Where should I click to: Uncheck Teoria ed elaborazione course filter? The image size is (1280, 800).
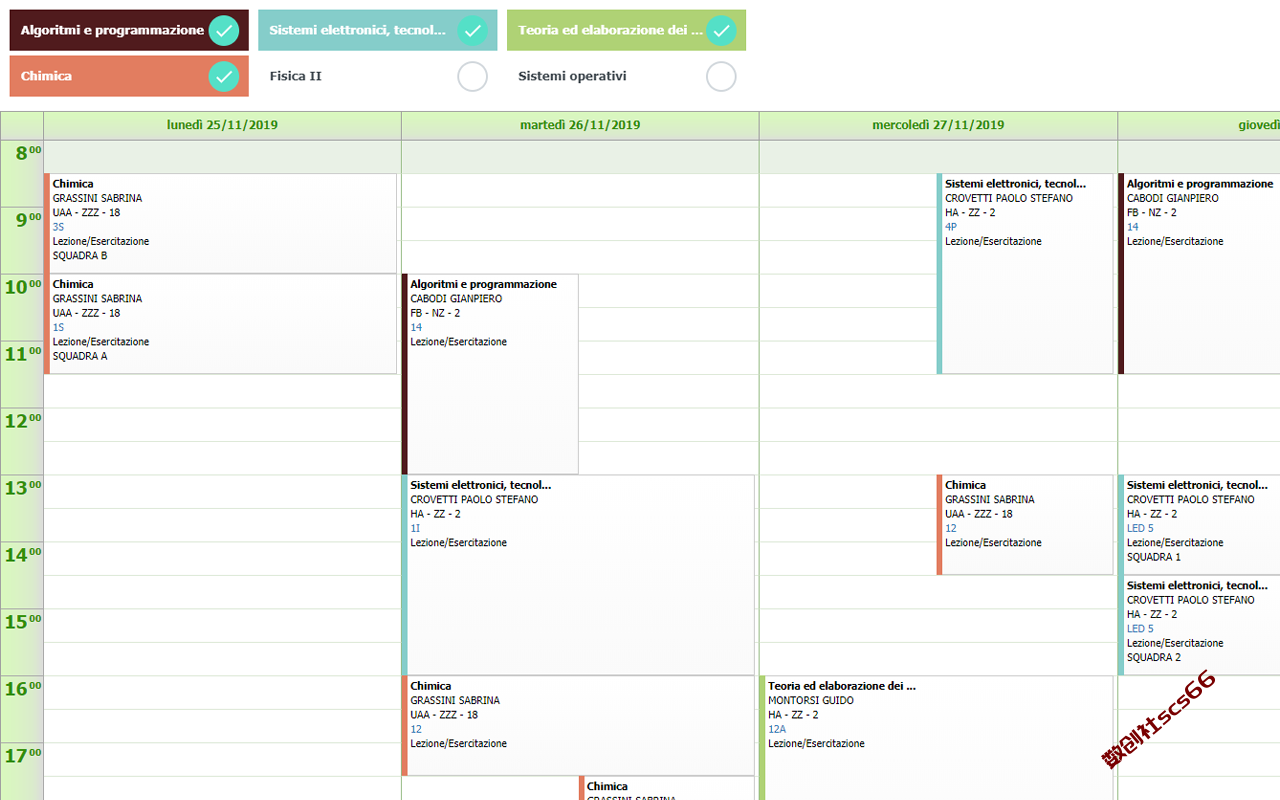pos(721,31)
